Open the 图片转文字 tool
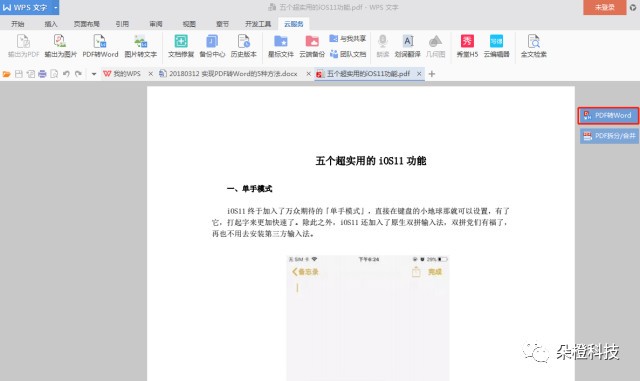 tap(140, 46)
